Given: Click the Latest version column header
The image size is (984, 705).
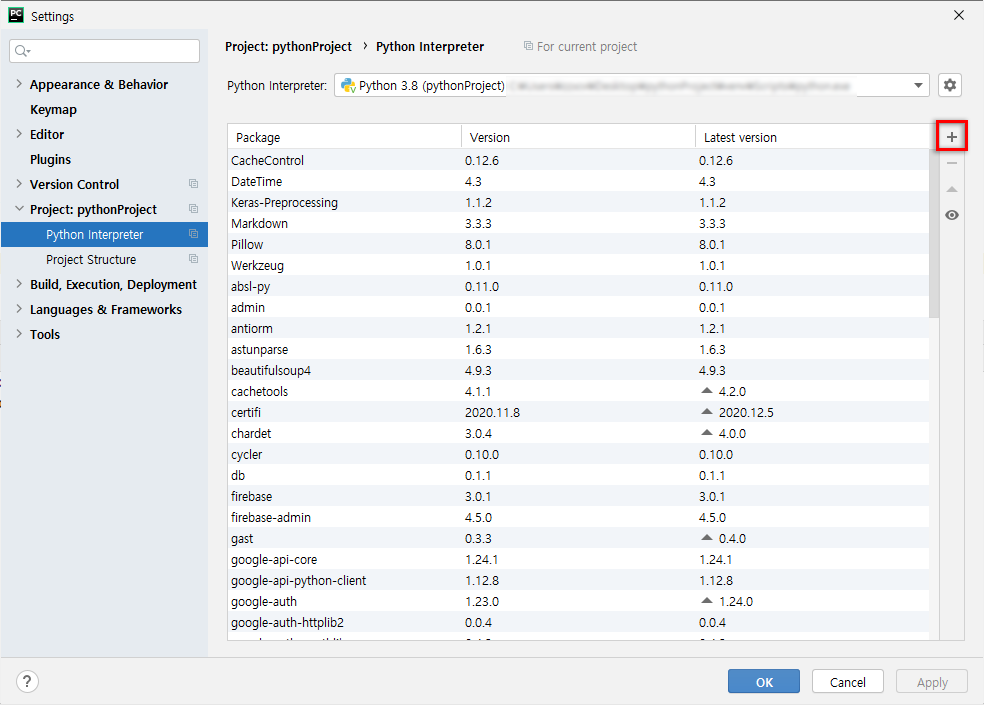Looking at the screenshot, I should [812, 137].
